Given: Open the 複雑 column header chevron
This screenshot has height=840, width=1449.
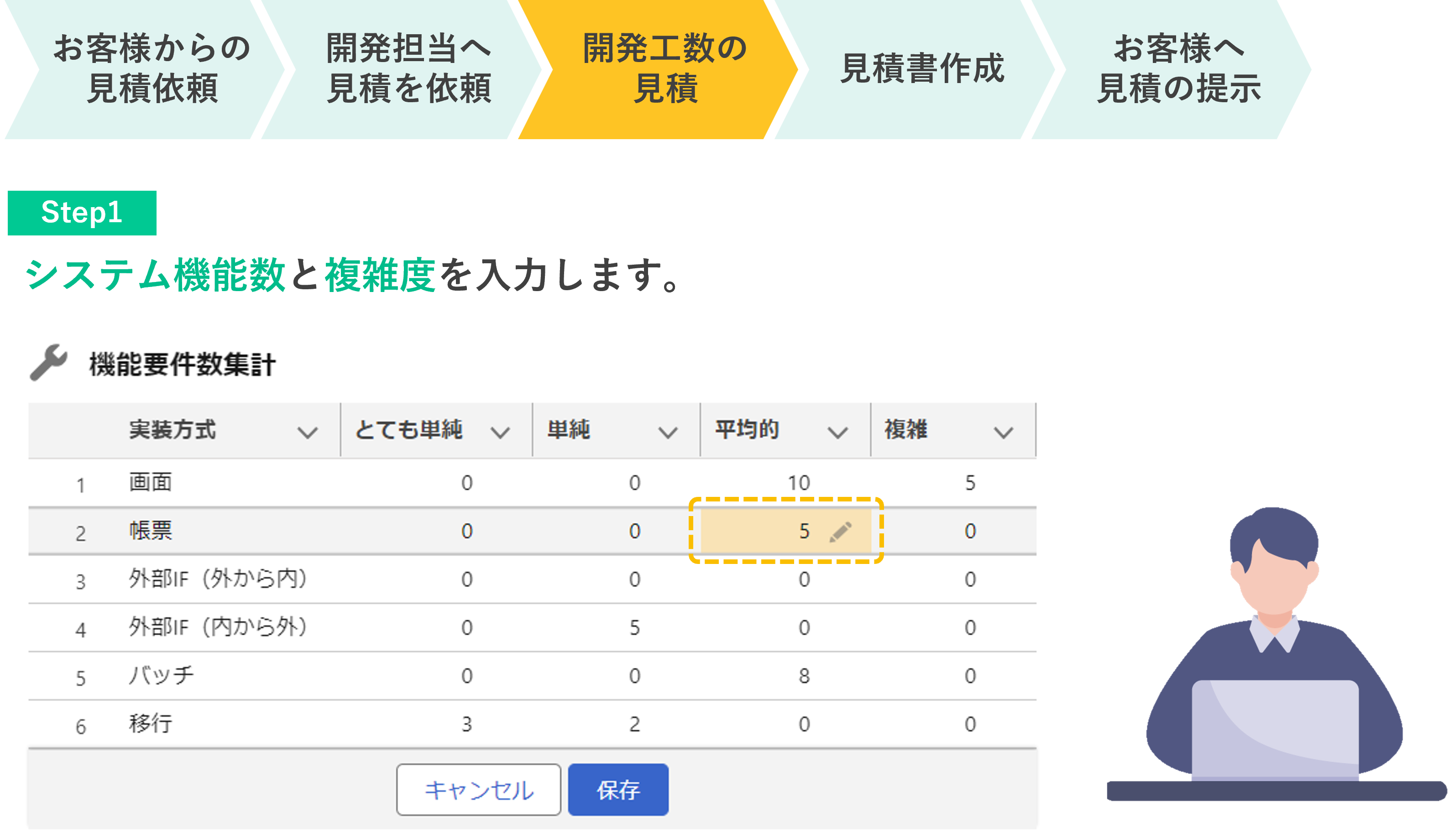Looking at the screenshot, I should pos(1004,433).
